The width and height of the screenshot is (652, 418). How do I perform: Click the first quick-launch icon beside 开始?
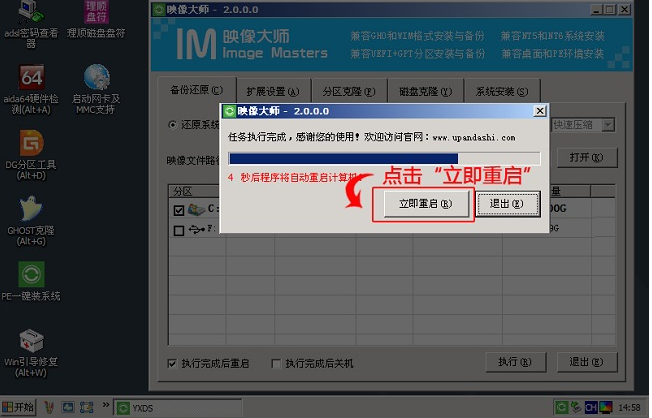(49, 408)
